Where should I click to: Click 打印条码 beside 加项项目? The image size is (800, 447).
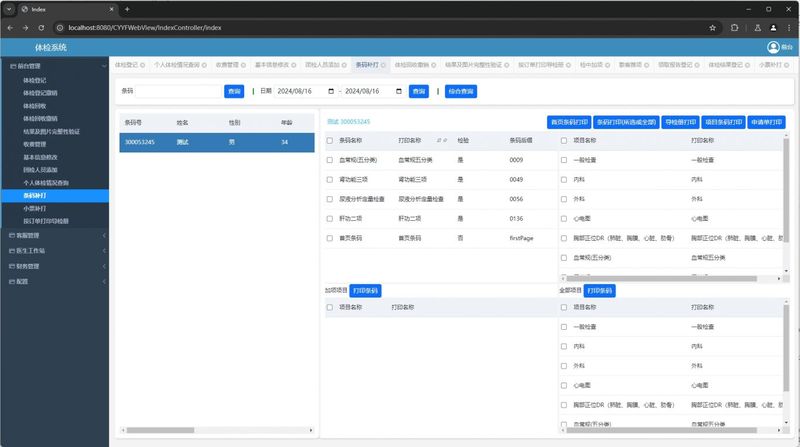pos(365,291)
